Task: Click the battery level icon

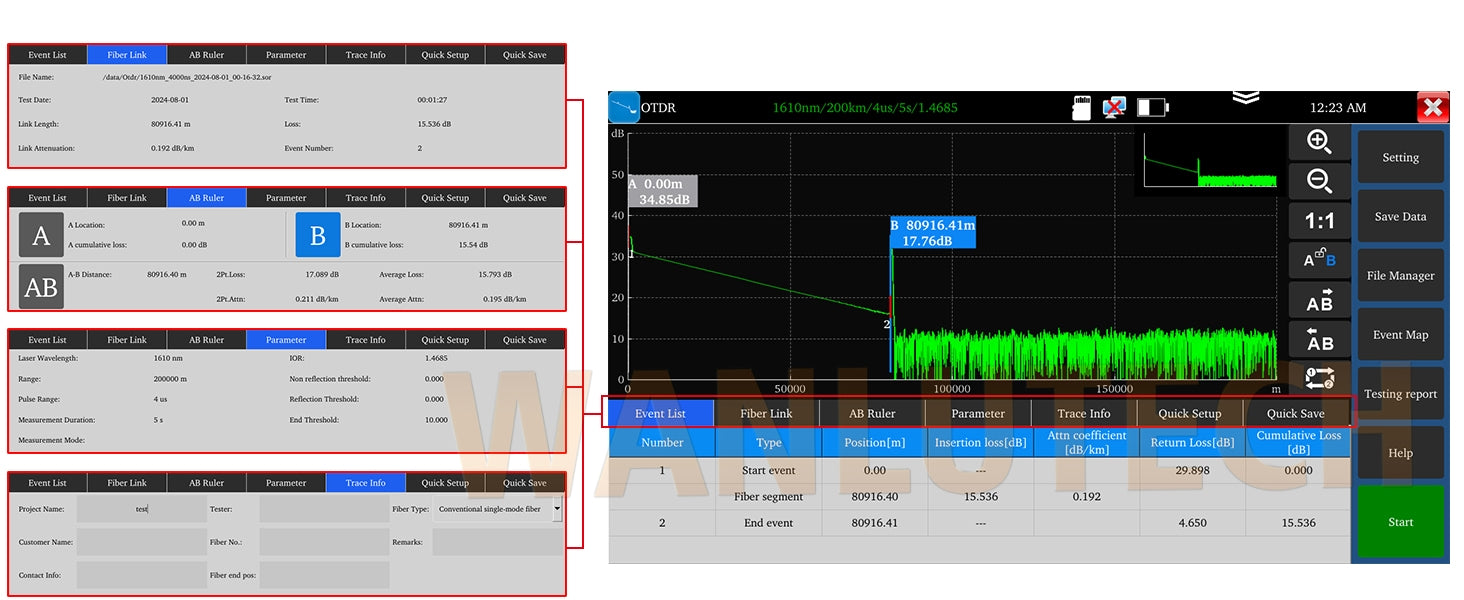Action: click(x=1153, y=107)
